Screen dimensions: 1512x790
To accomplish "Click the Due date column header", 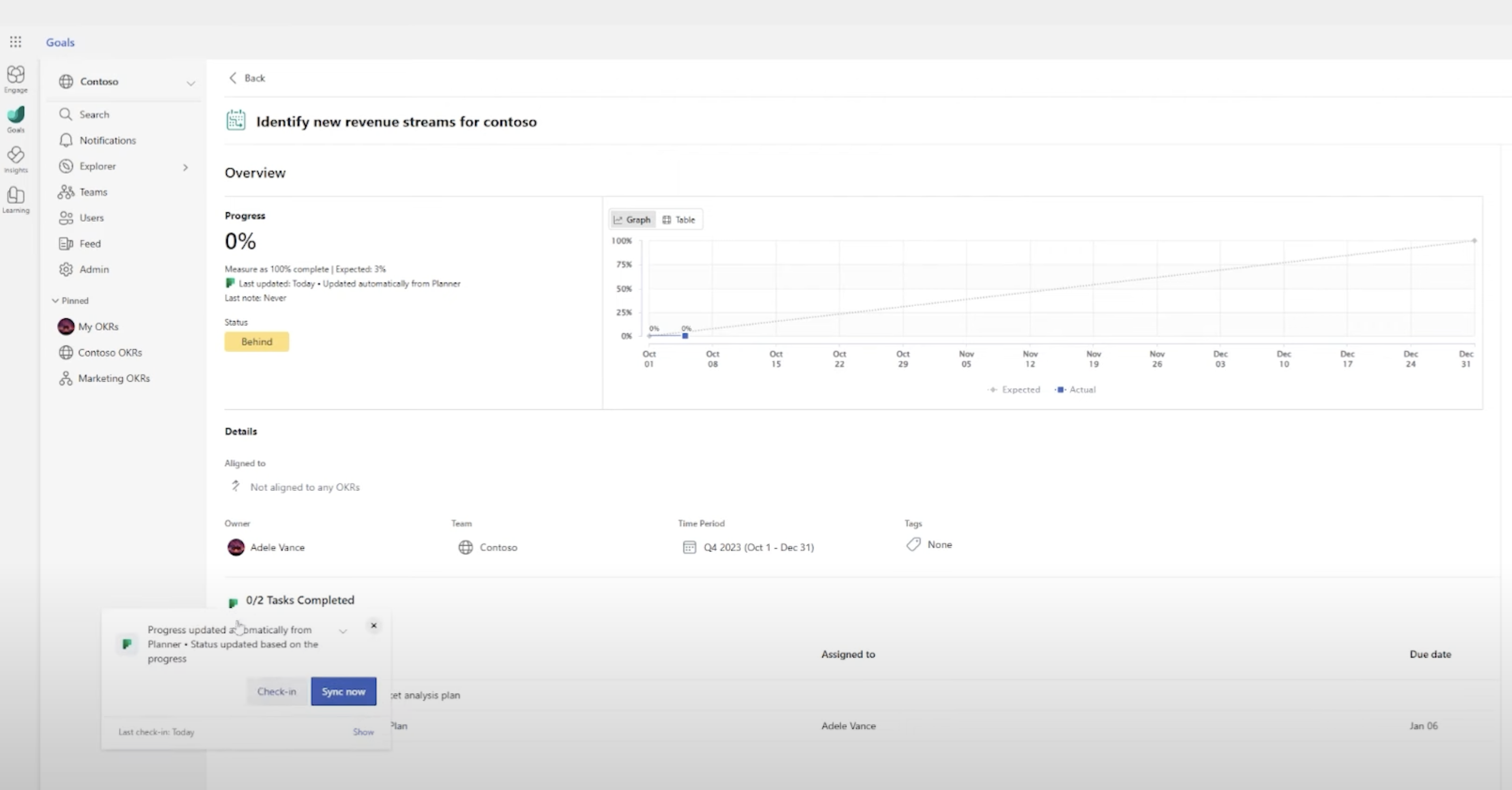I will point(1431,654).
